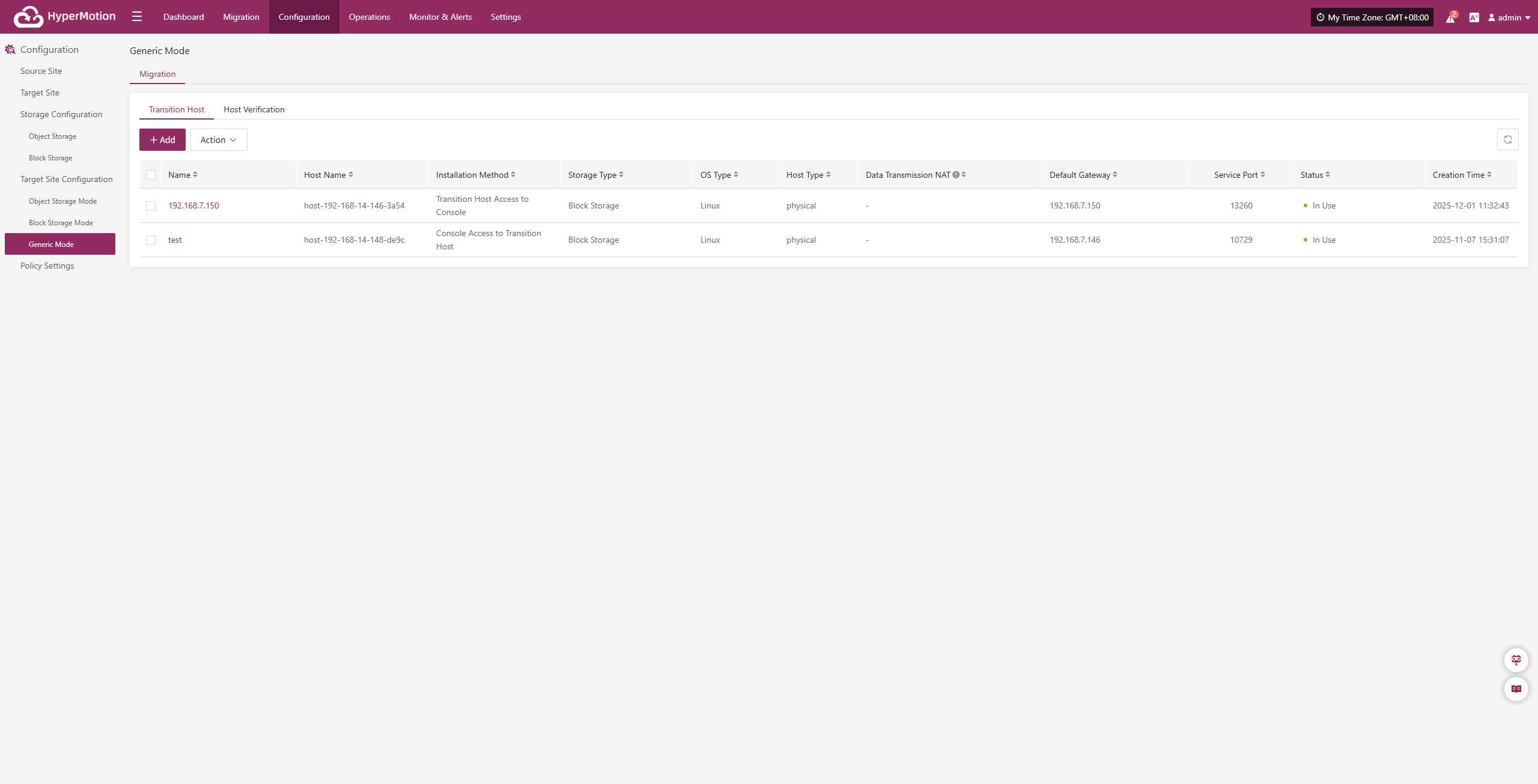
Task: Check the row for 192.168.7.150
Action: coord(151,206)
